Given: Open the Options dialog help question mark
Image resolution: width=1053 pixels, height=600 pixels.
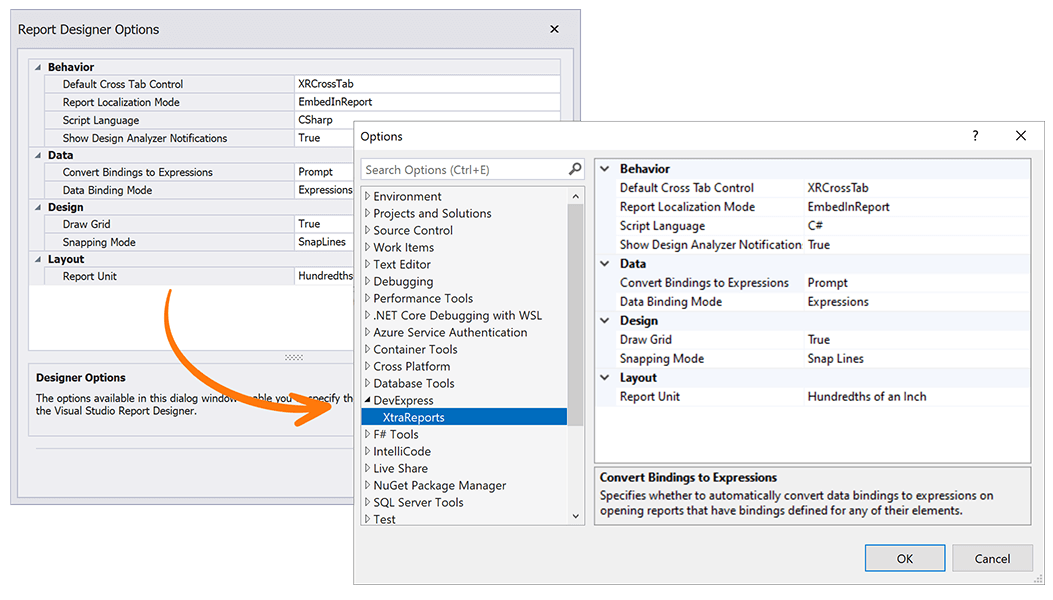Looking at the screenshot, I should coord(974,135).
